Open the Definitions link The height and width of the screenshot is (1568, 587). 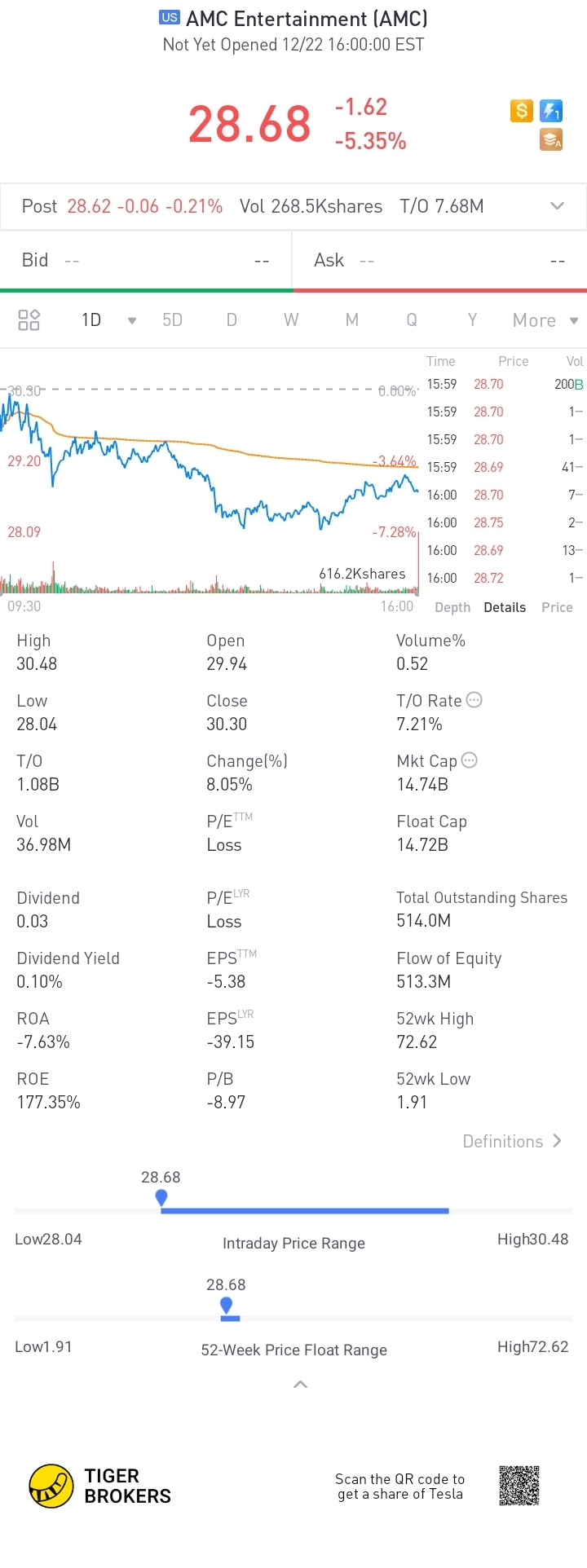click(512, 1141)
